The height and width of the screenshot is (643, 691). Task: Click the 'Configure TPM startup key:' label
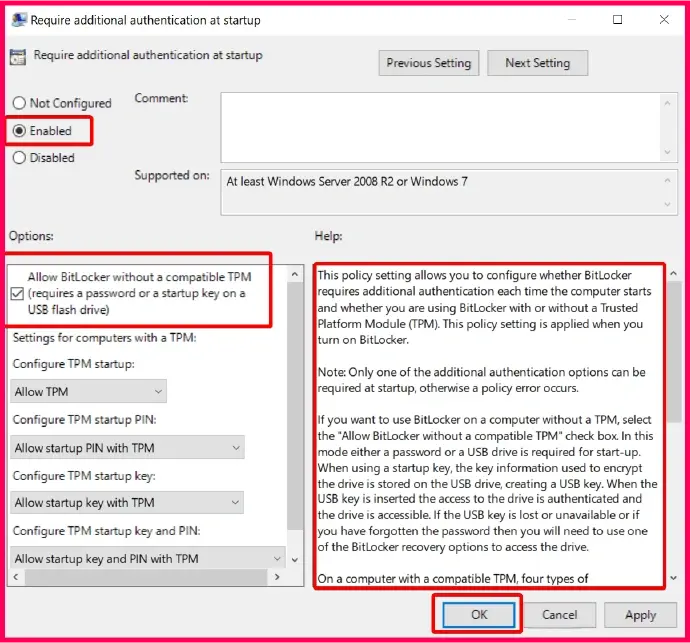(84, 476)
